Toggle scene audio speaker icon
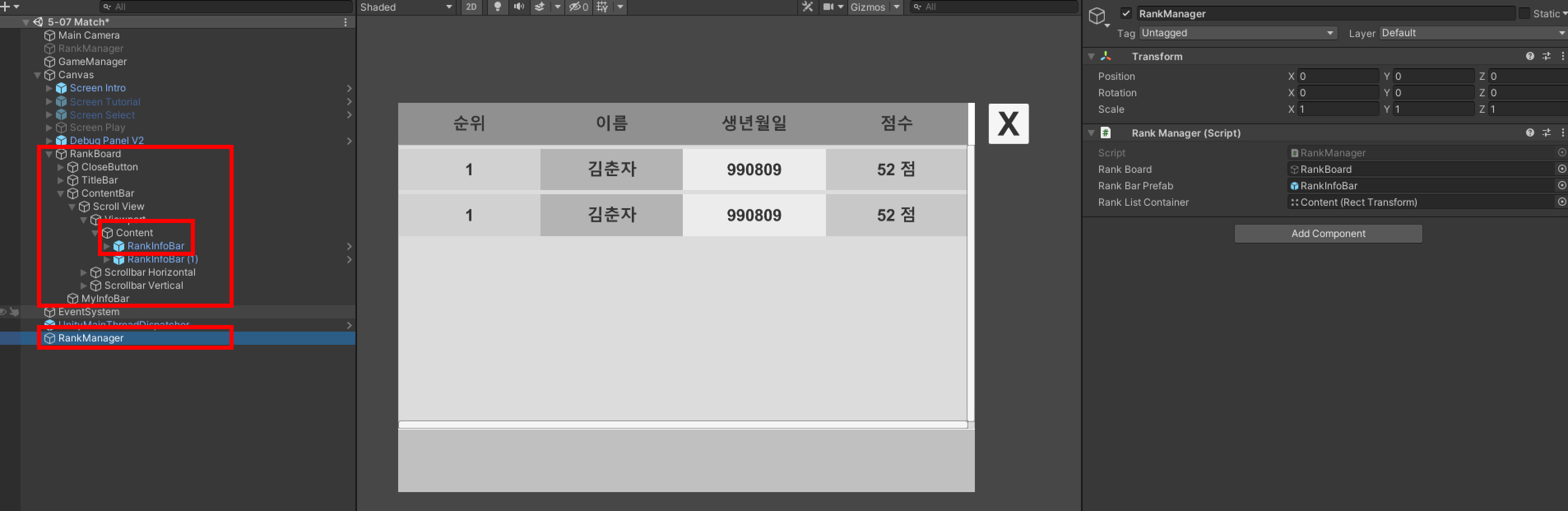Image resolution: width=1568 pixels, height=511 pixels. [519, 7]
